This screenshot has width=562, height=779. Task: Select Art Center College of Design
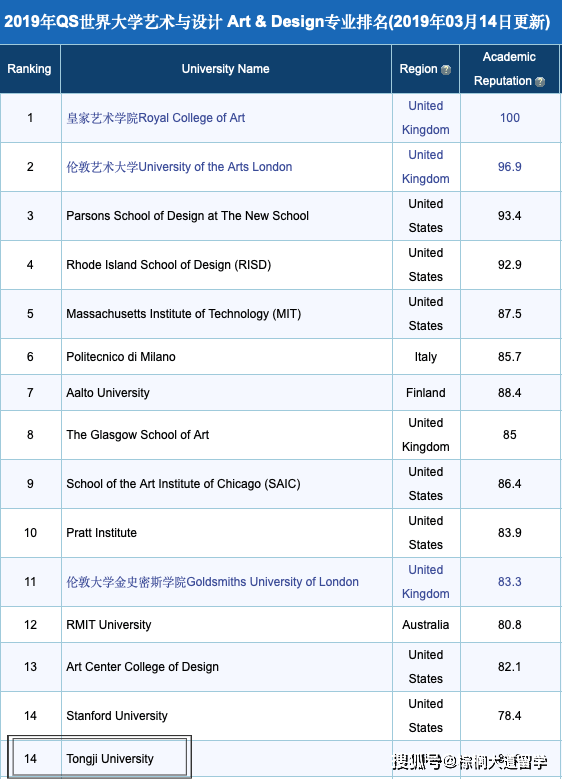(143, 667)
